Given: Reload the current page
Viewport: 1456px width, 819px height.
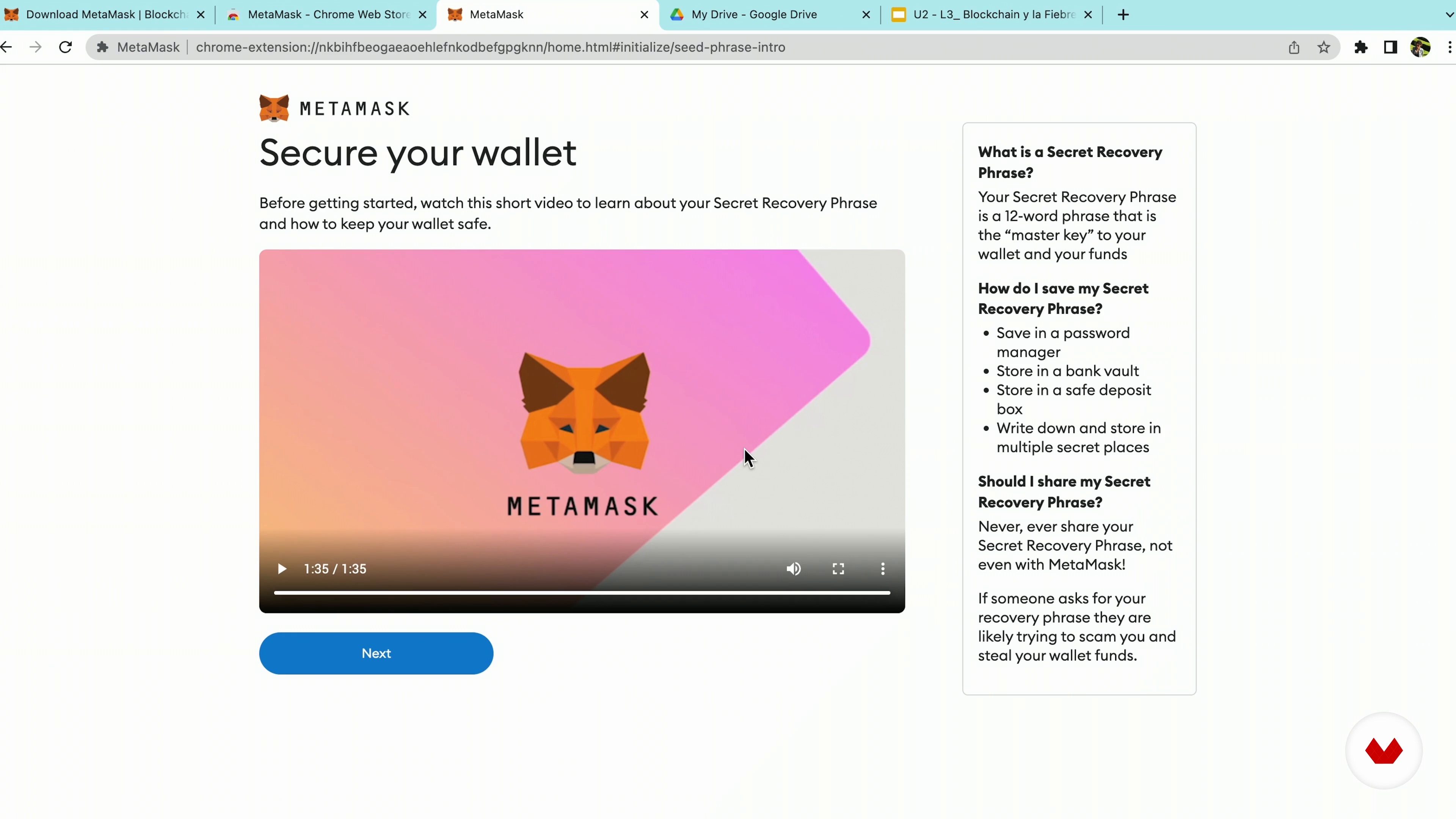Looking at the screenshot, I should pos(66,47).
